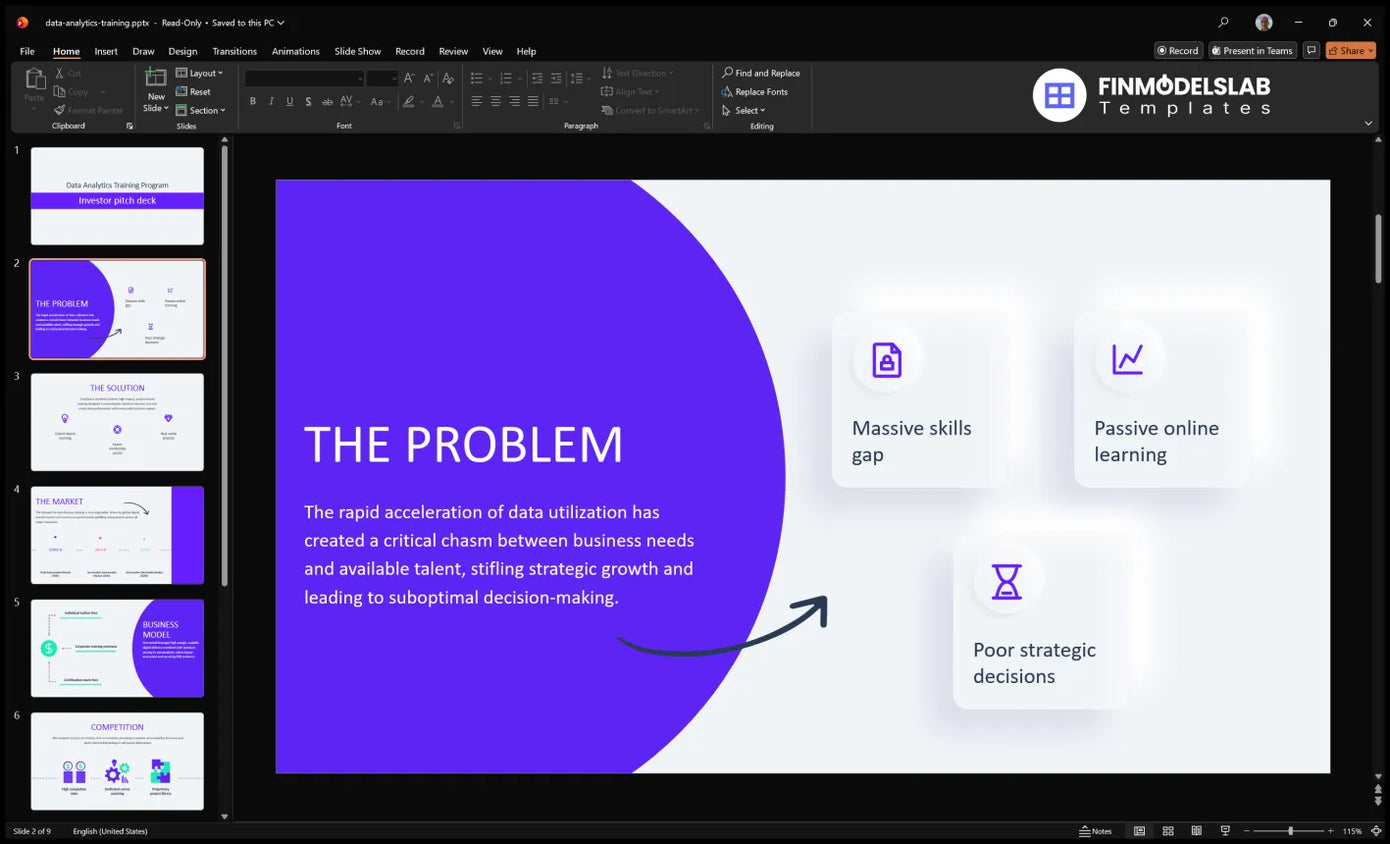Click Convert to SmartArt

[x=651, y=110]
